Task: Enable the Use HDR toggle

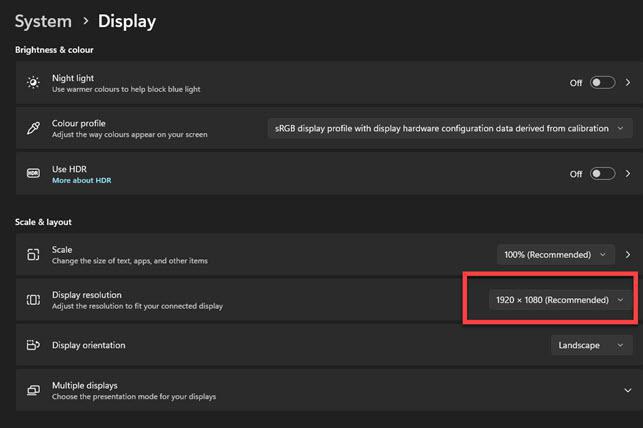Action: point(602,173)
